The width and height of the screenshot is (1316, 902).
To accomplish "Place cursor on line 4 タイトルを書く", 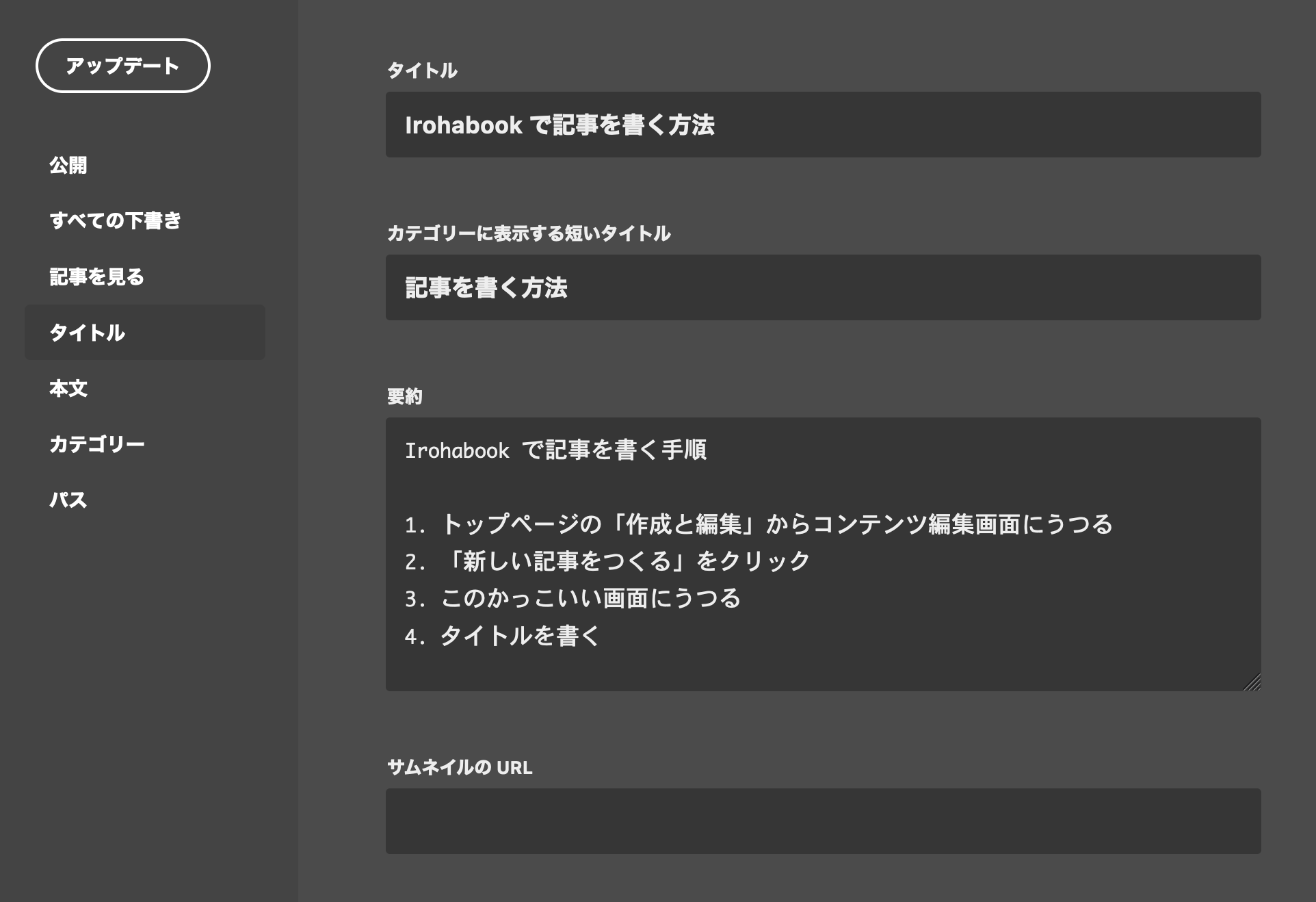I will [520, 636].
